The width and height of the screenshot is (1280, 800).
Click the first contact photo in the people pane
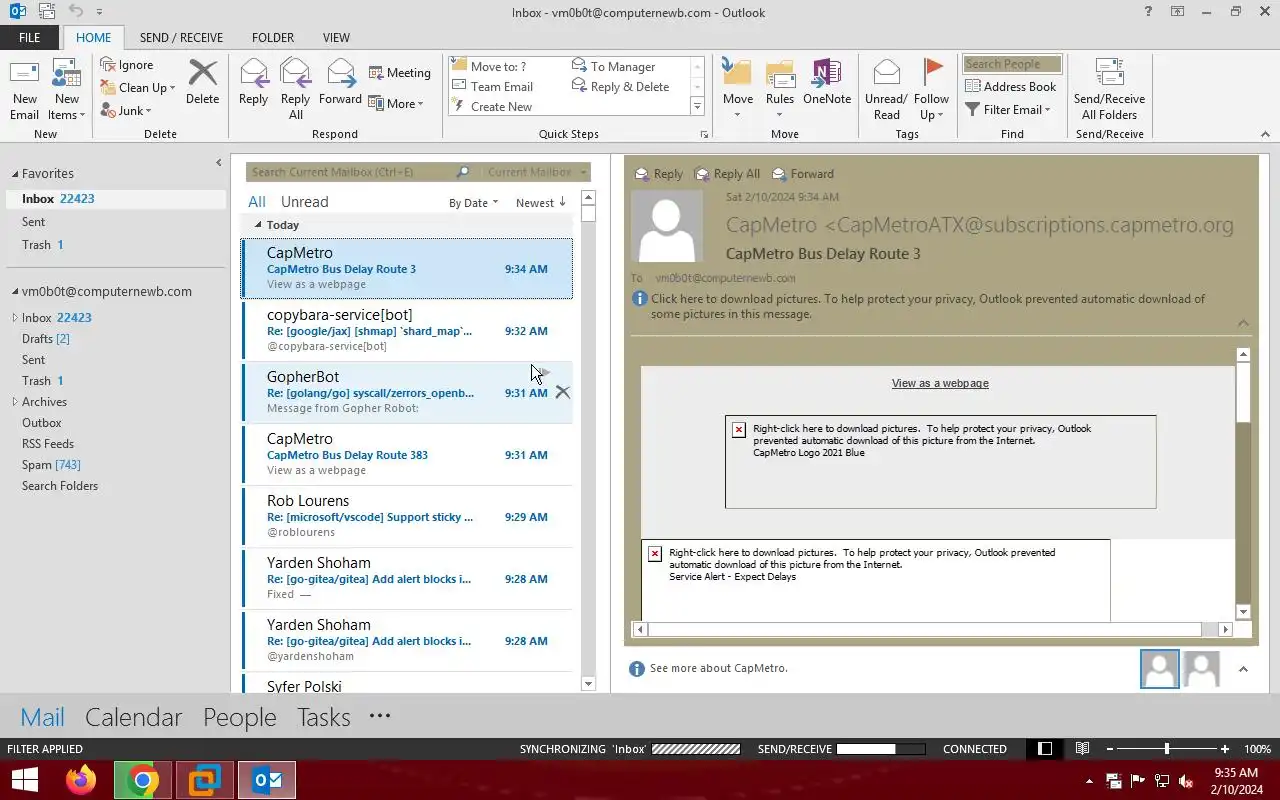coord(1160,669)
